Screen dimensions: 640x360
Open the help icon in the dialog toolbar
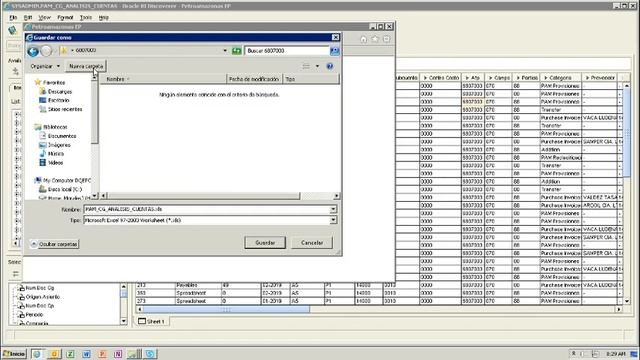pos(330,66)
